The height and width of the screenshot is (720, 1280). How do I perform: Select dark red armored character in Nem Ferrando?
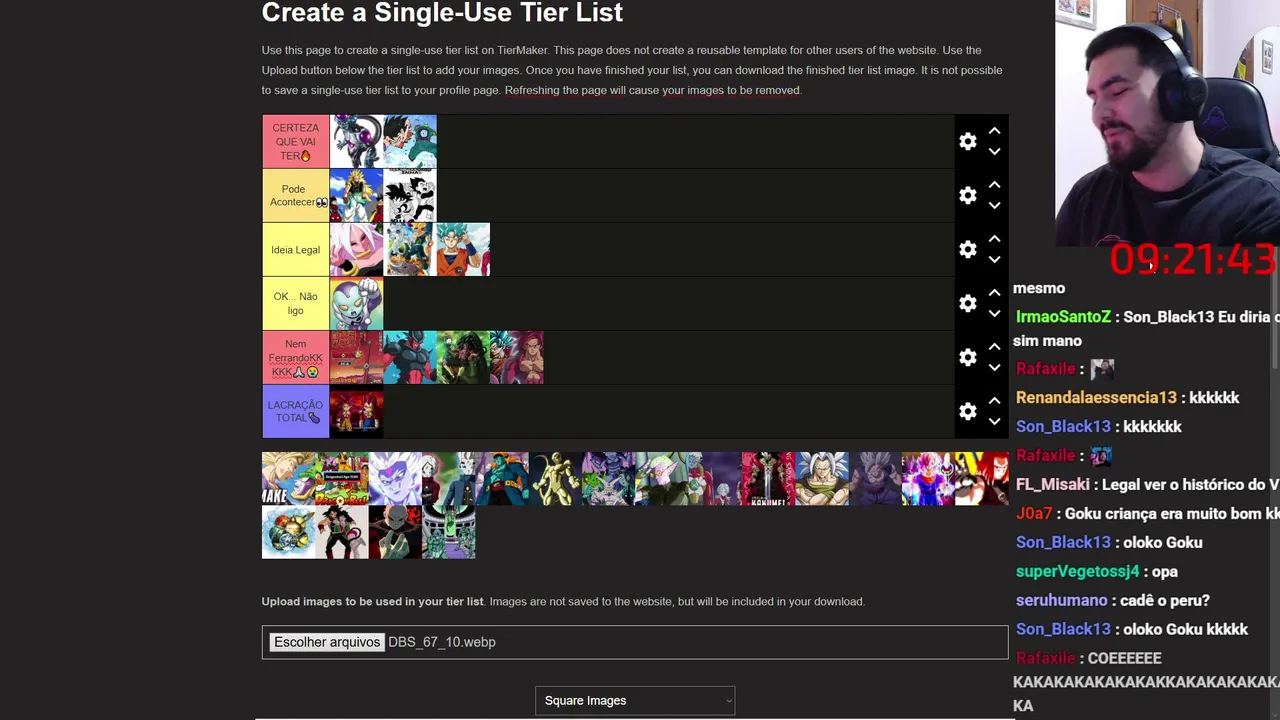pos(410,358)
